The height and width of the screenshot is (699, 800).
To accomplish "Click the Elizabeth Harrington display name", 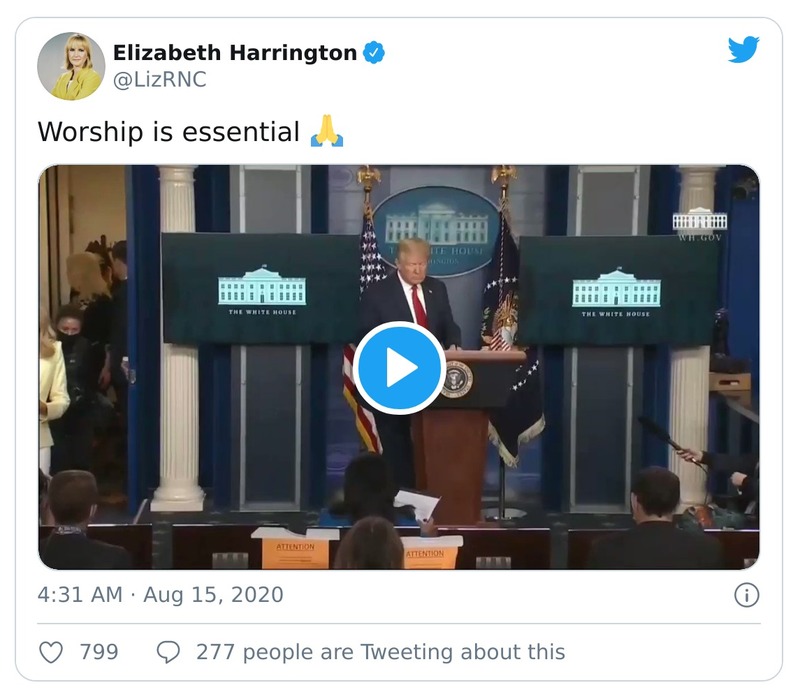I will [x=235, y=53].
